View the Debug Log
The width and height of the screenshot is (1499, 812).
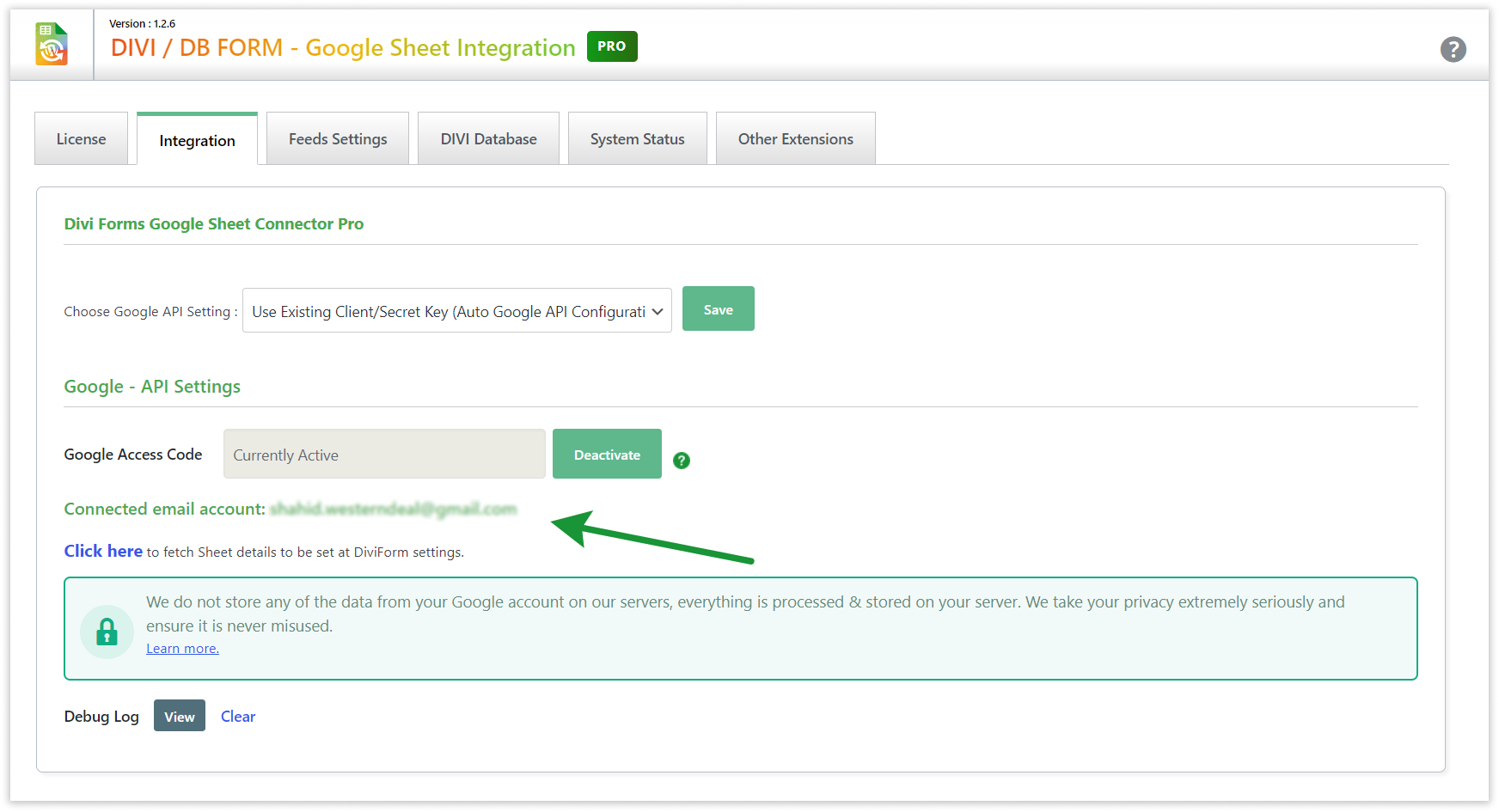click(179, 717)
